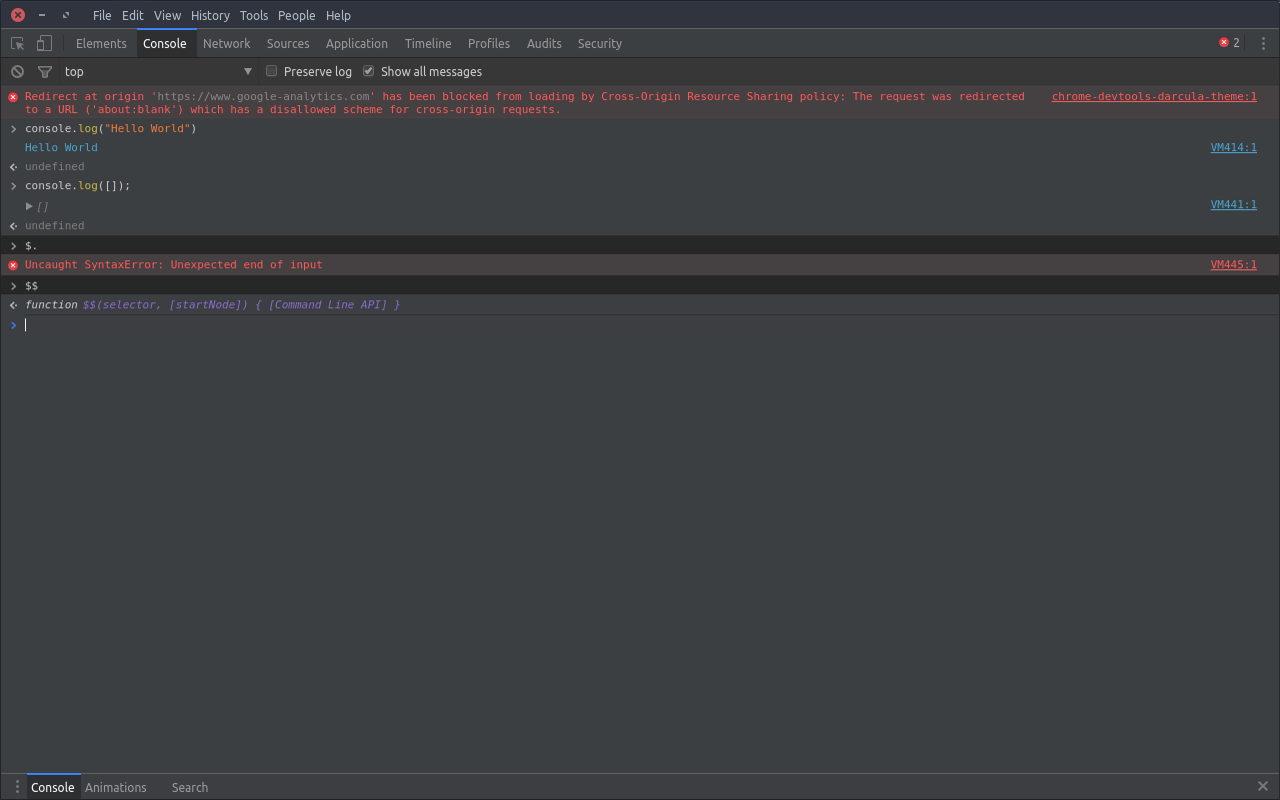
Task: Open the History menu
Action: coord(210,15)
